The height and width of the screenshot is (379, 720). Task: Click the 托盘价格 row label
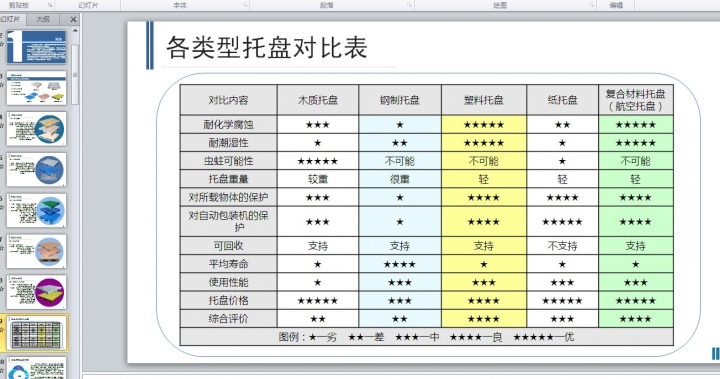[228, 300]
